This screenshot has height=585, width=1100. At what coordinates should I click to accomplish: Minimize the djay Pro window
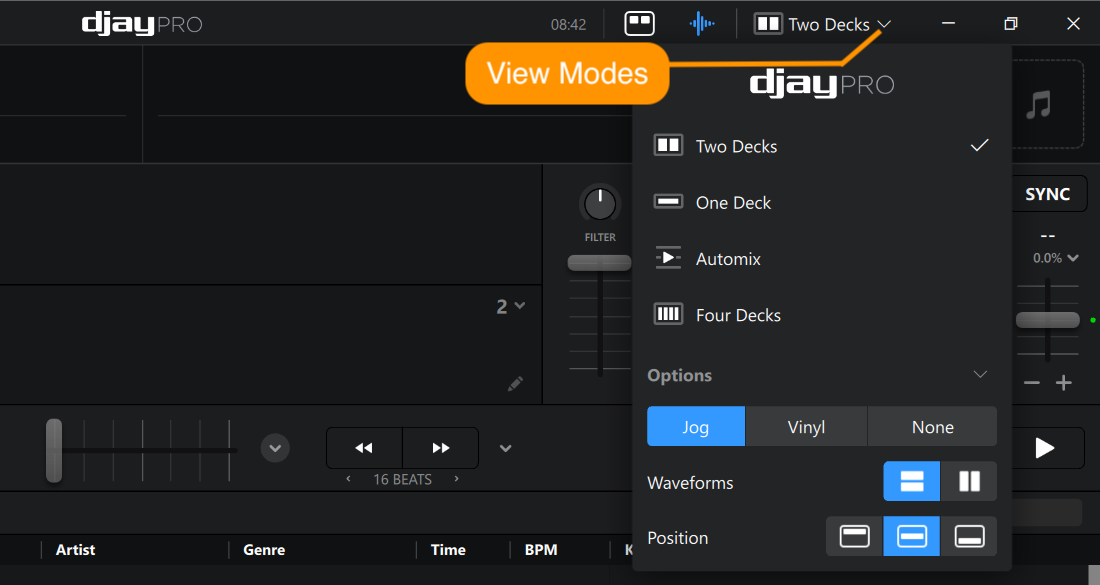point(948,24)
